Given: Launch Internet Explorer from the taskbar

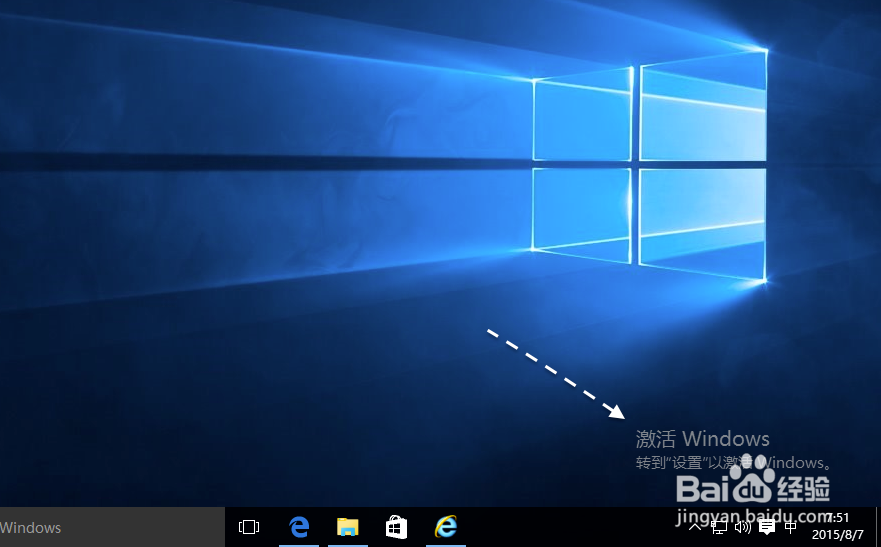Looking at the screenshot, I should (446, 527).
